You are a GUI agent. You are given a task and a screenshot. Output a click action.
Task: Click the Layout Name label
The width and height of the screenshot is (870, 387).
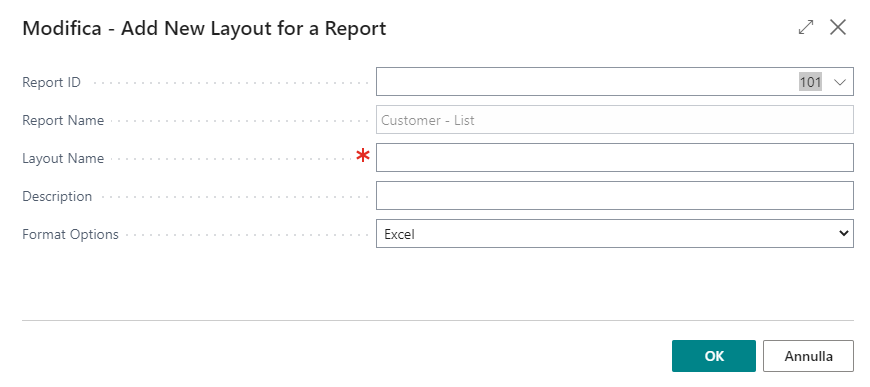[x=63, y=158]
